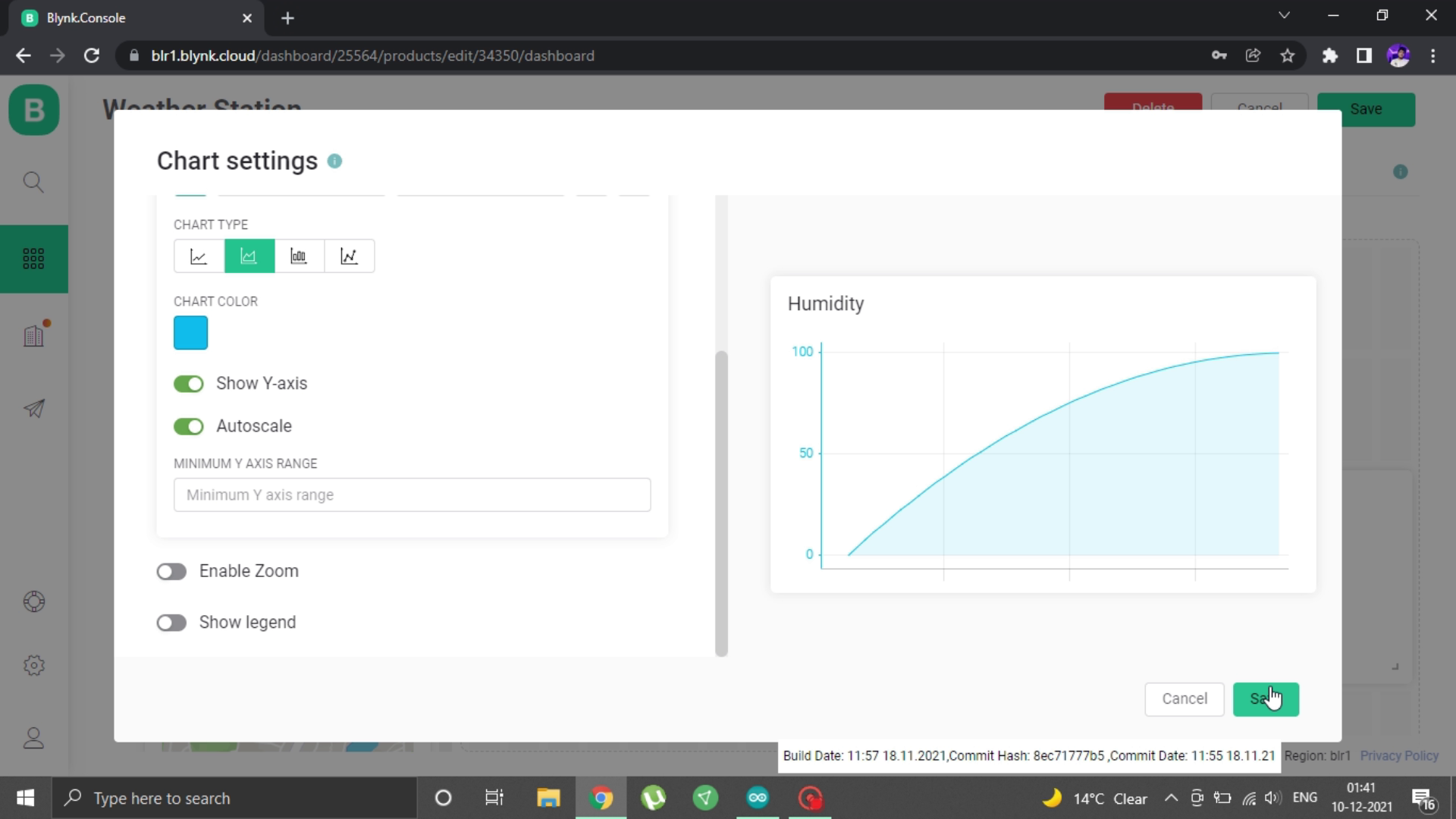Select the step chart type icon
The image size is (1456, 819).
click(350, 256)
